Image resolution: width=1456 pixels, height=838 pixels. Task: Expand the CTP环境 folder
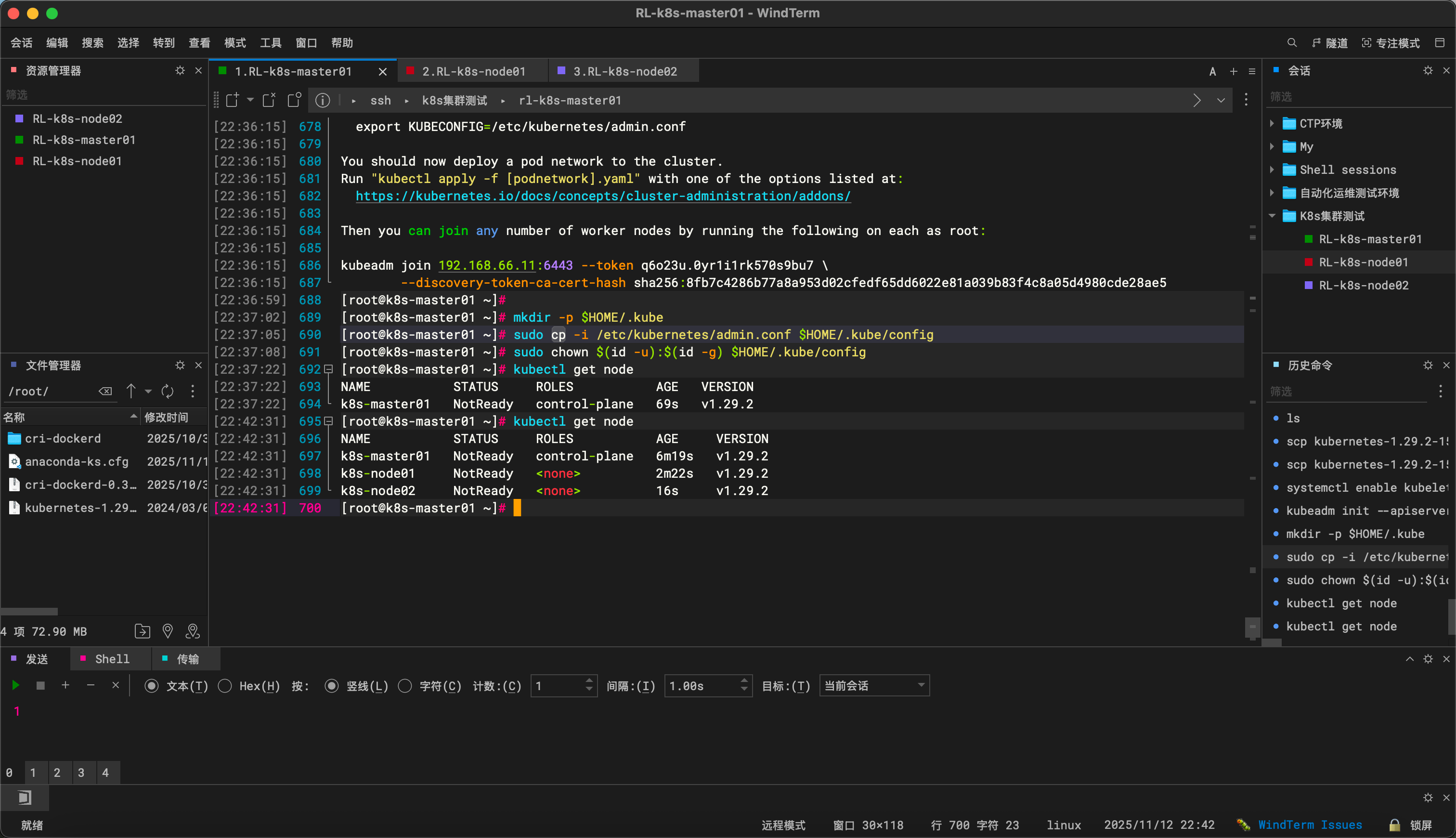[1272, 123]
